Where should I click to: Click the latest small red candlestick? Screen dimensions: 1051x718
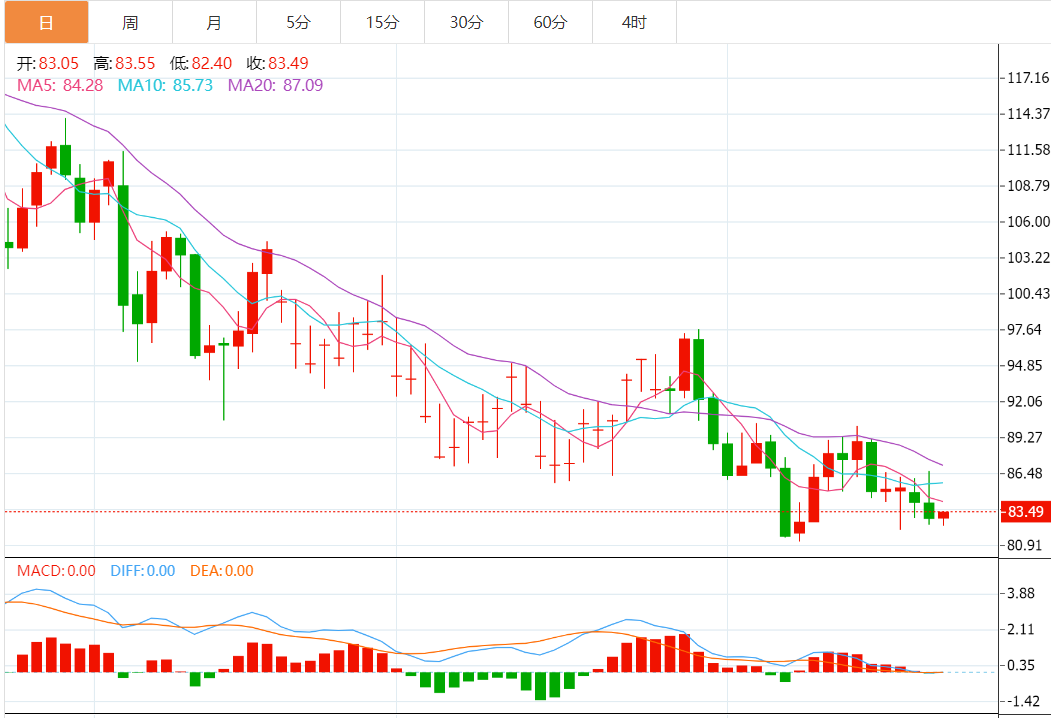[943, 516]
